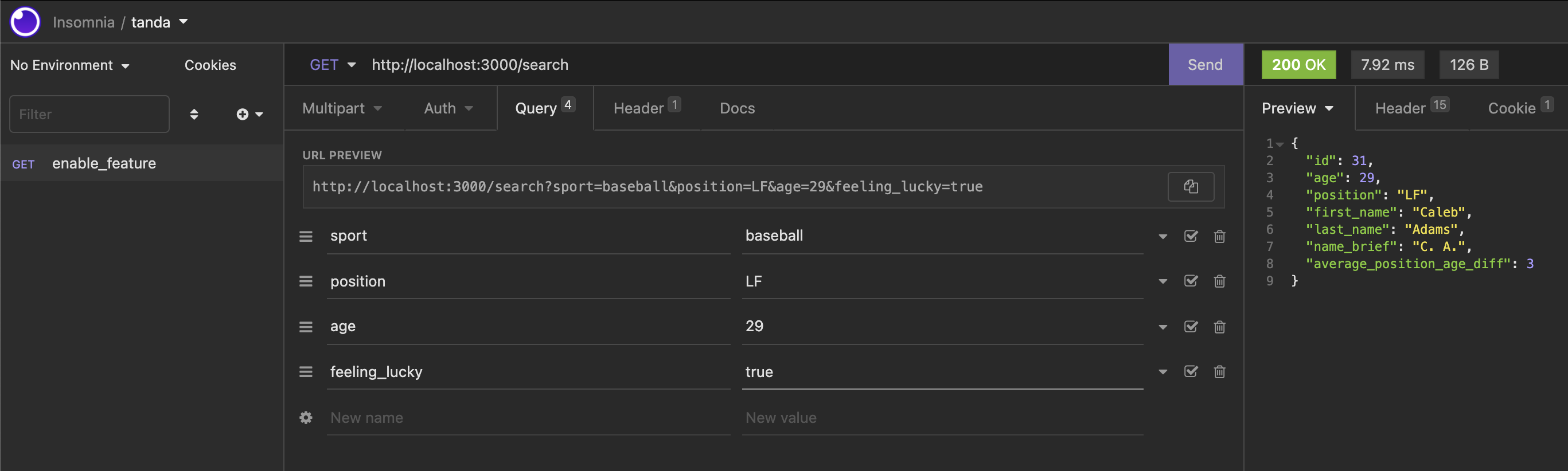Uncheck the "sport" query parameter
This screenshot has width=1568, height=471.
click(x=1191, y=236)
